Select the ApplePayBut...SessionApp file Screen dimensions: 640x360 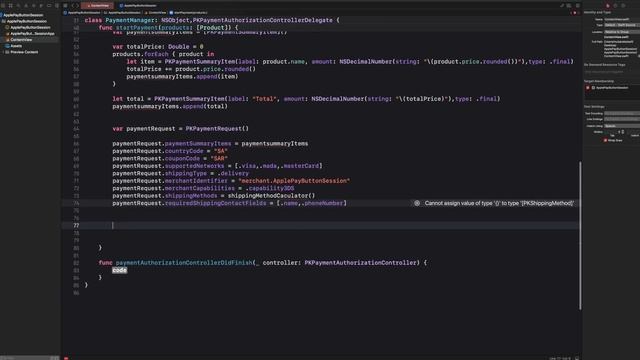click(x=32, y=33)
